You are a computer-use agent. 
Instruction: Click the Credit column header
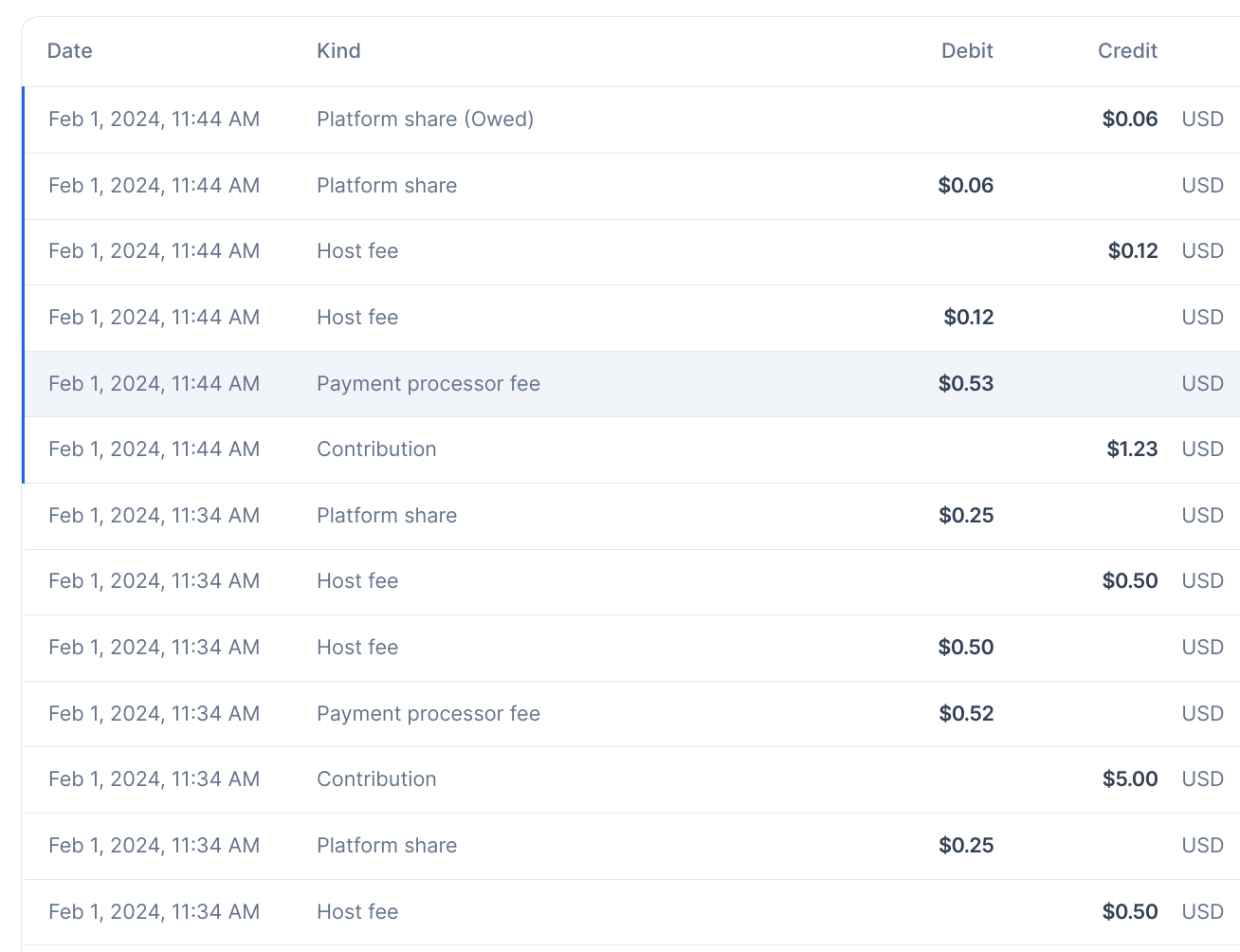(1127, 51)
